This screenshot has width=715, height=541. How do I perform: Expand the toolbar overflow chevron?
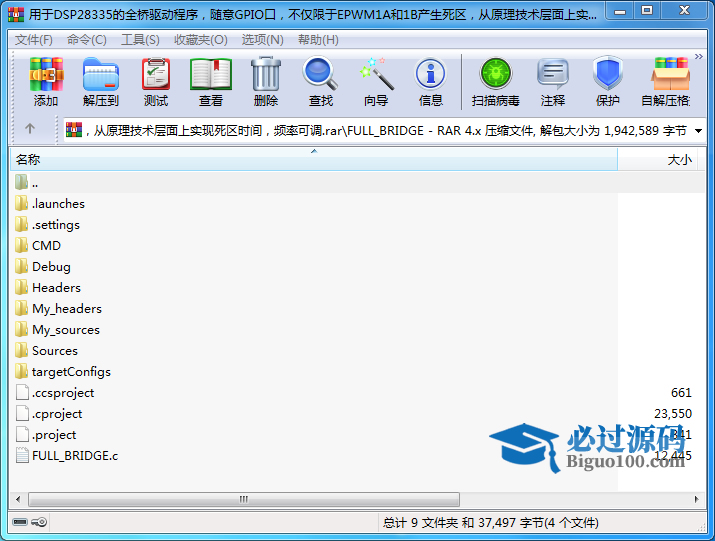point(699,57)
